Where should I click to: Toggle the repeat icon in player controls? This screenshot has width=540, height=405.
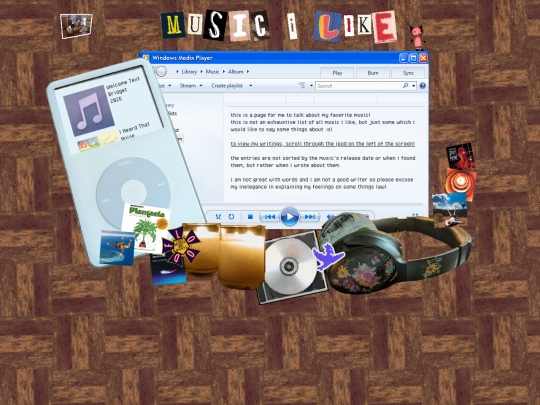(x=231, y=217)
